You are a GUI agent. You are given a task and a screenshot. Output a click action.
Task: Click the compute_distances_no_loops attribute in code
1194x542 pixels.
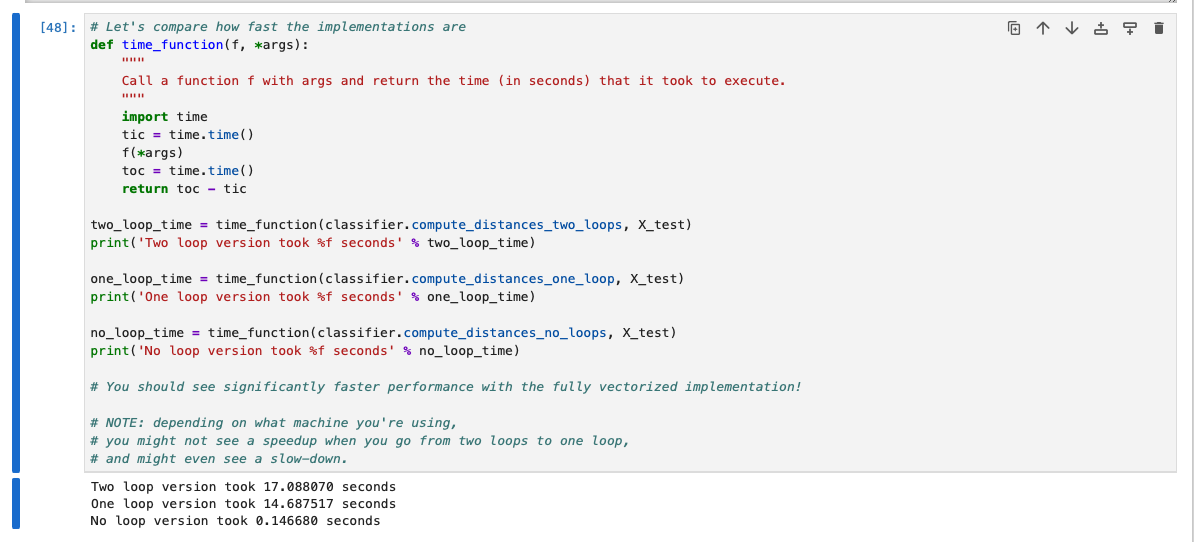click(506, 333)
